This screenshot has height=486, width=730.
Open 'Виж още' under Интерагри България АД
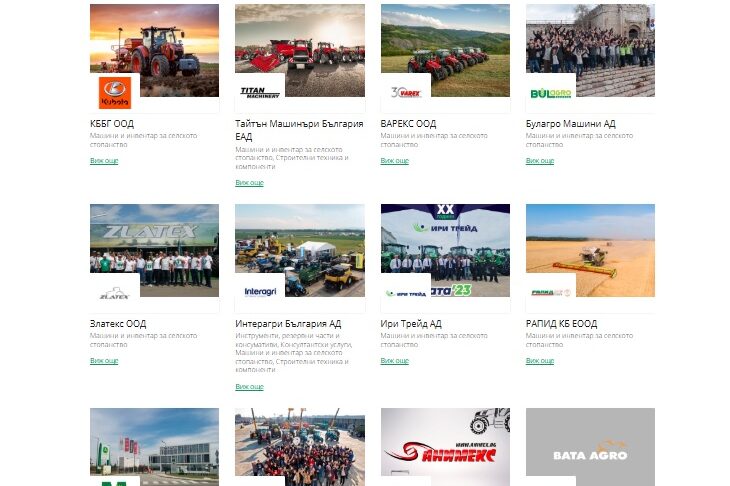click(x=249, y=386)
